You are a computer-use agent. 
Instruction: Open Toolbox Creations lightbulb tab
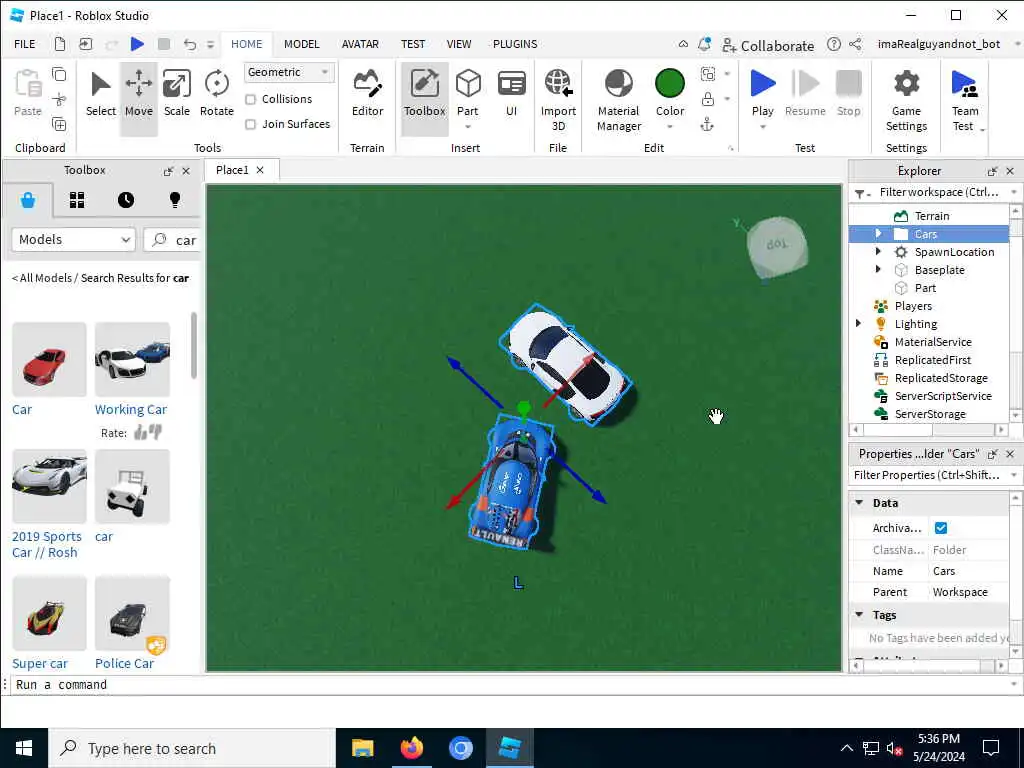point(174,200)
